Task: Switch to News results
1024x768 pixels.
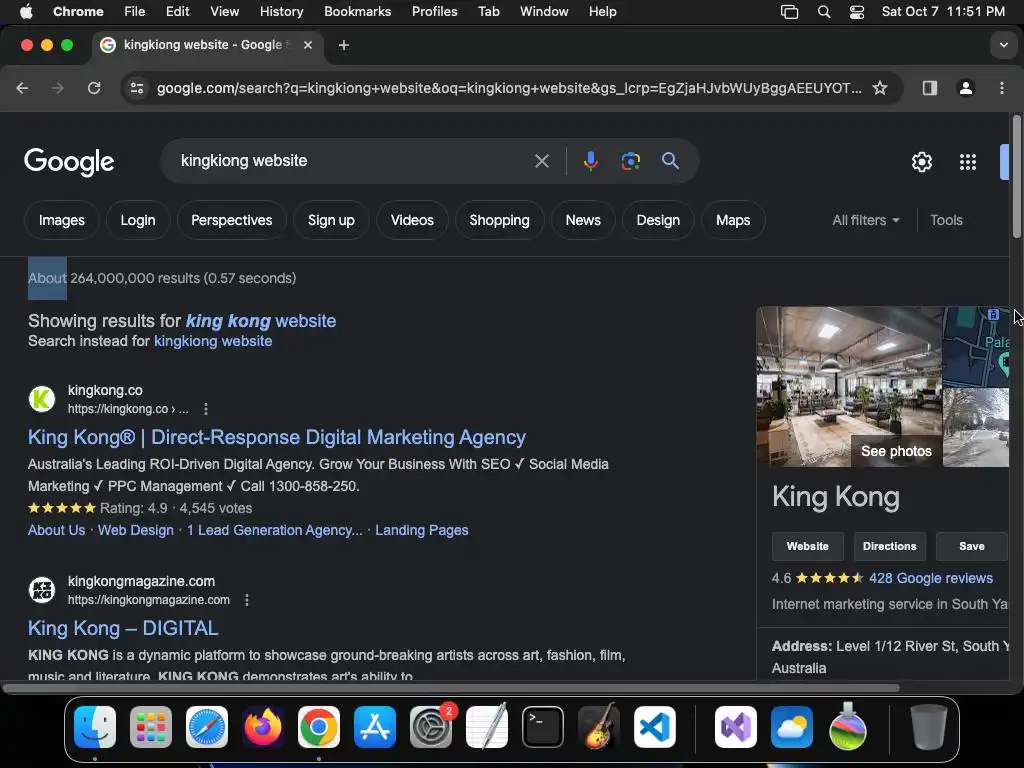Action: pyautogui.click(x=583, y=220)
